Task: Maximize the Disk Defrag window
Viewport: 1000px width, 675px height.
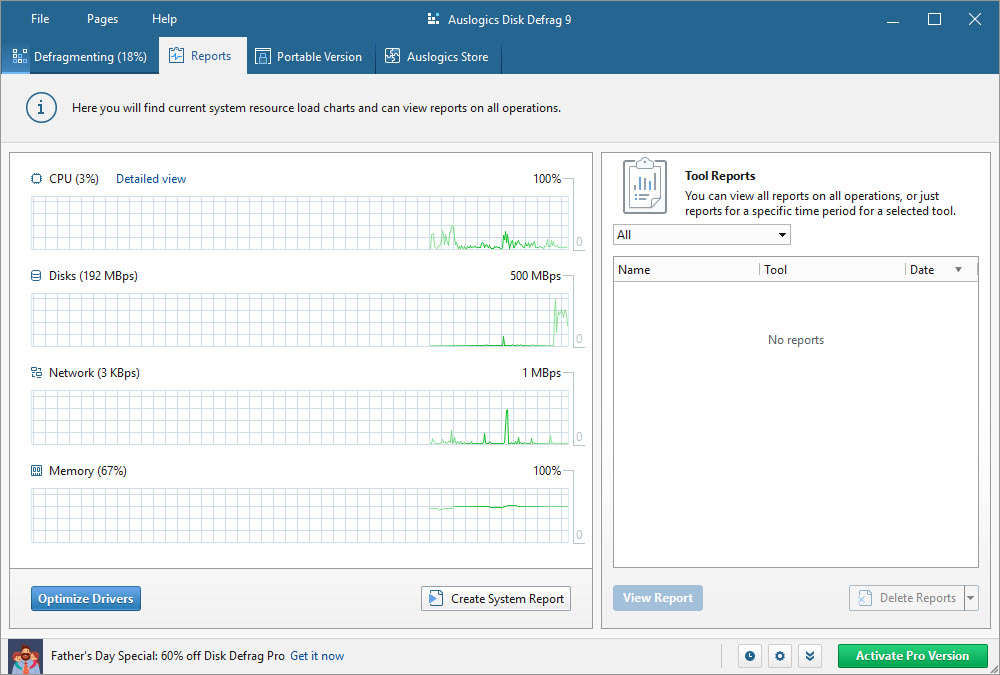Action: point(934,20)
